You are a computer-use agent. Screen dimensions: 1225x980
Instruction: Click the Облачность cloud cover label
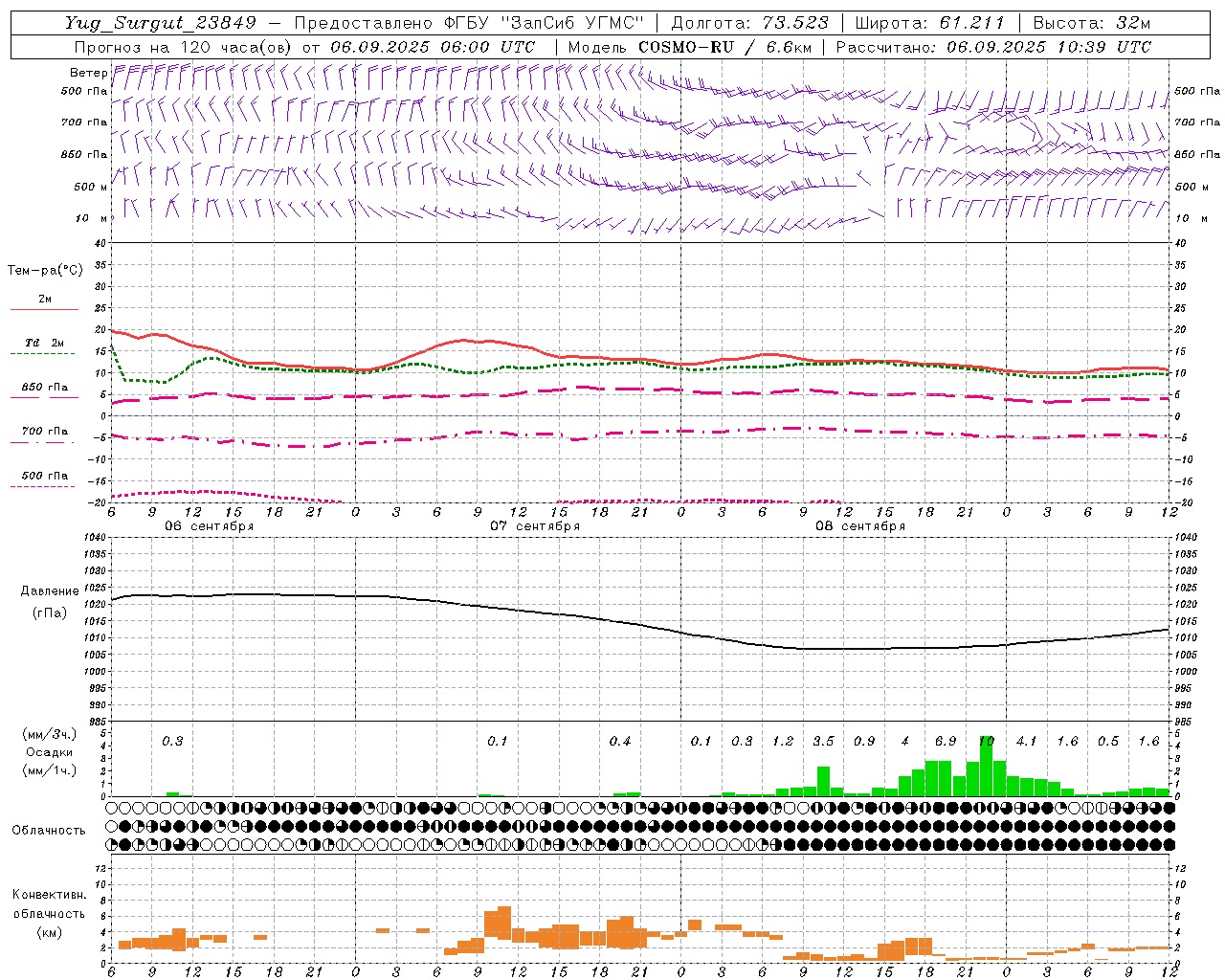pyautogui.click(x=49, y=830)
